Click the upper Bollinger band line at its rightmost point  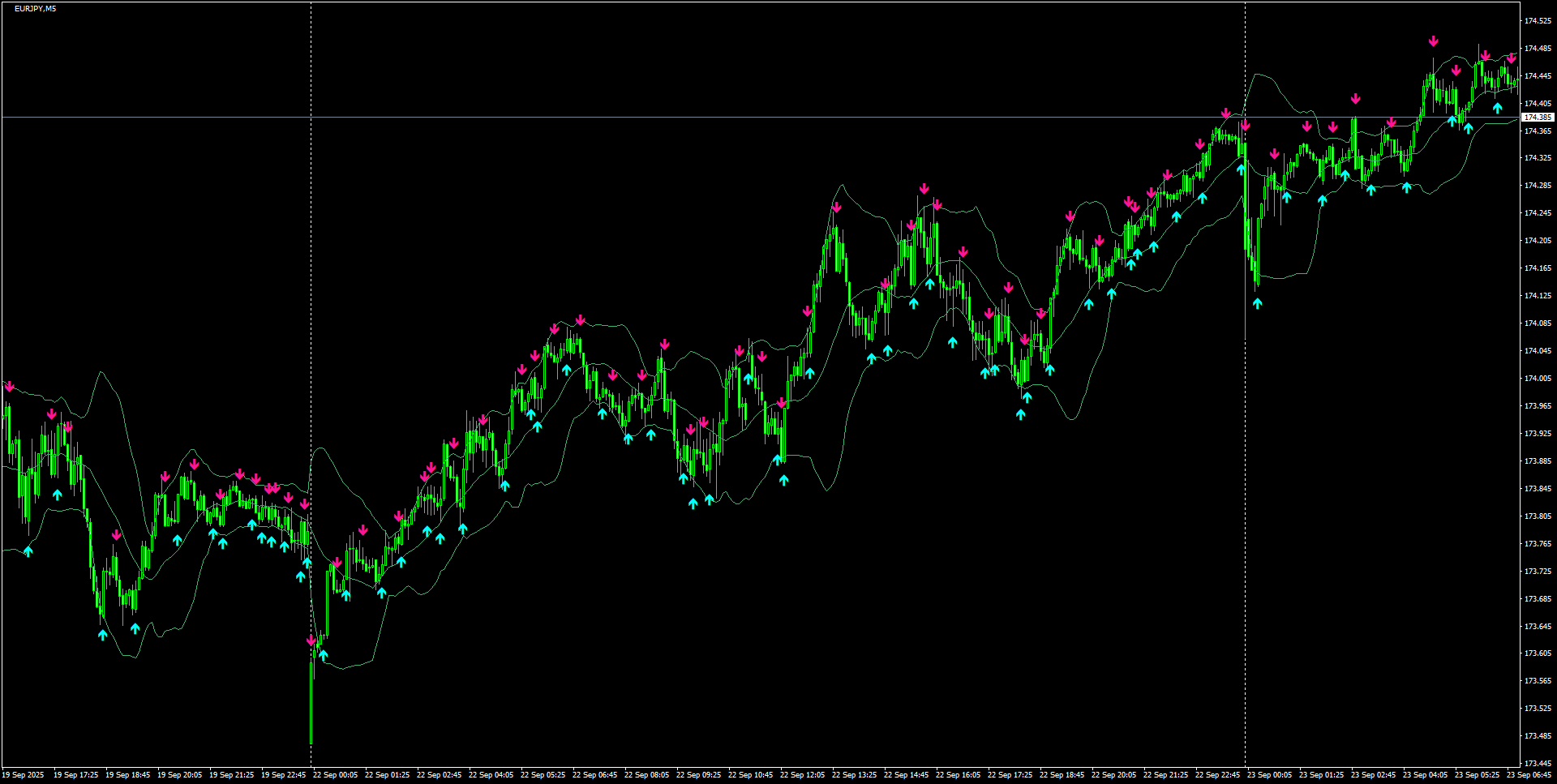click(1516, 54)
